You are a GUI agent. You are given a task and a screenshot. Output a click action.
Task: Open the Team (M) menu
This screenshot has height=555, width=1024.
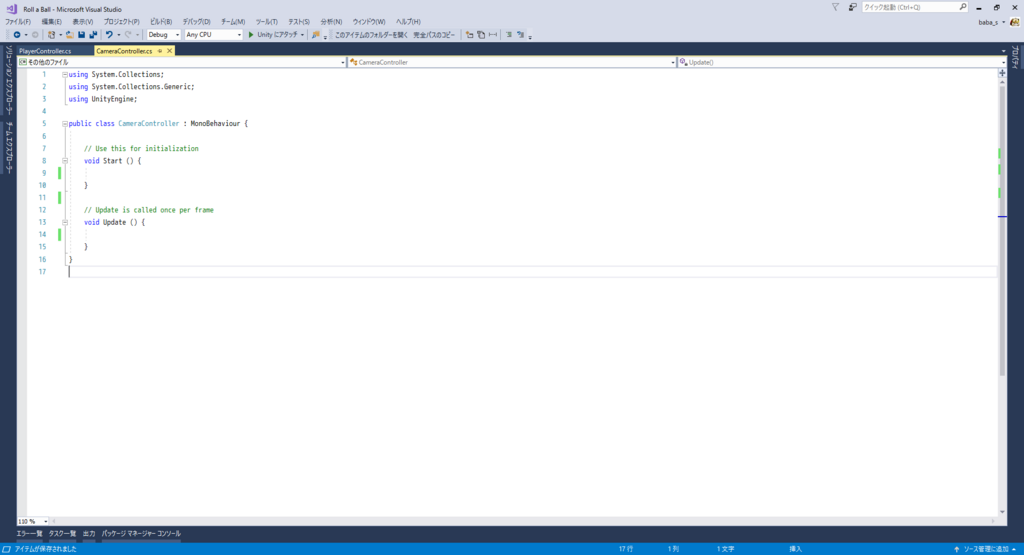(x=232, y=22)
